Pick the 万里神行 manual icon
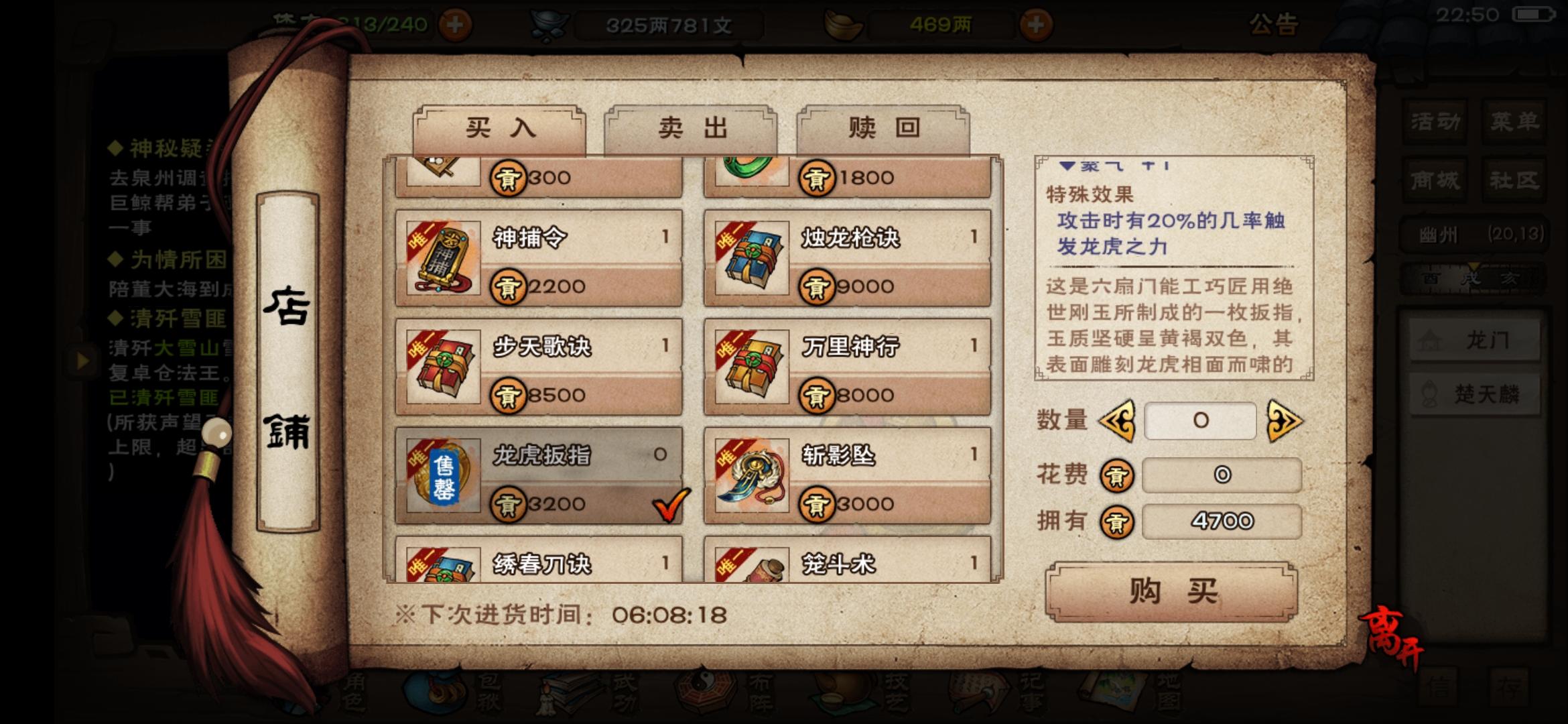1568x724 pixels. [752, 367]
